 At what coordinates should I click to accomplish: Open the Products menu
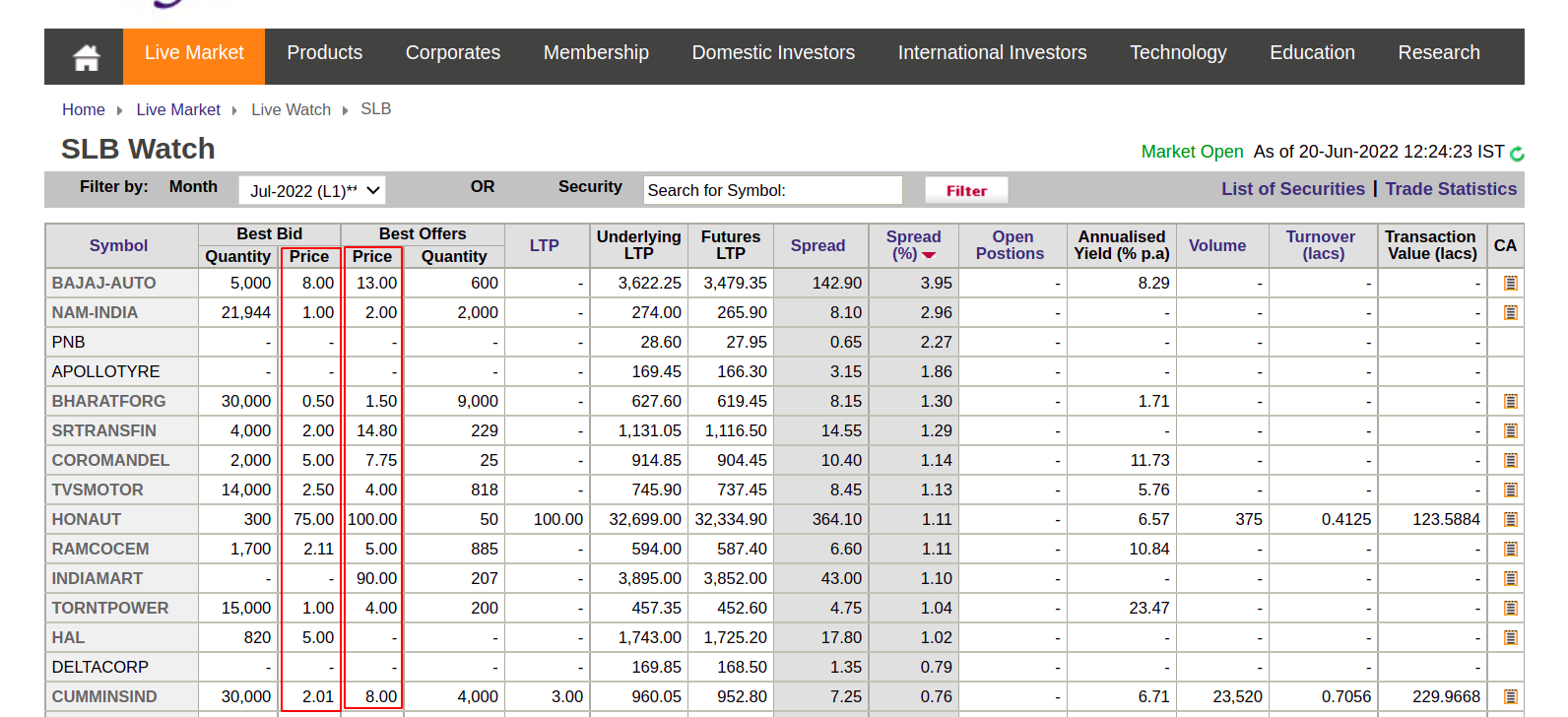(325, 53)
